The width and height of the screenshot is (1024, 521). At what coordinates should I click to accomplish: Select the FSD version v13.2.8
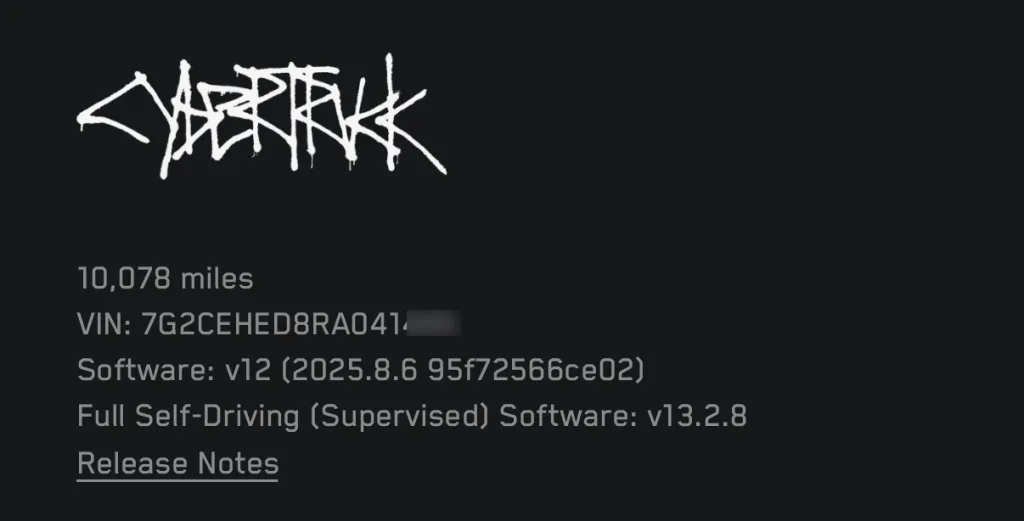tap(697, 416)
